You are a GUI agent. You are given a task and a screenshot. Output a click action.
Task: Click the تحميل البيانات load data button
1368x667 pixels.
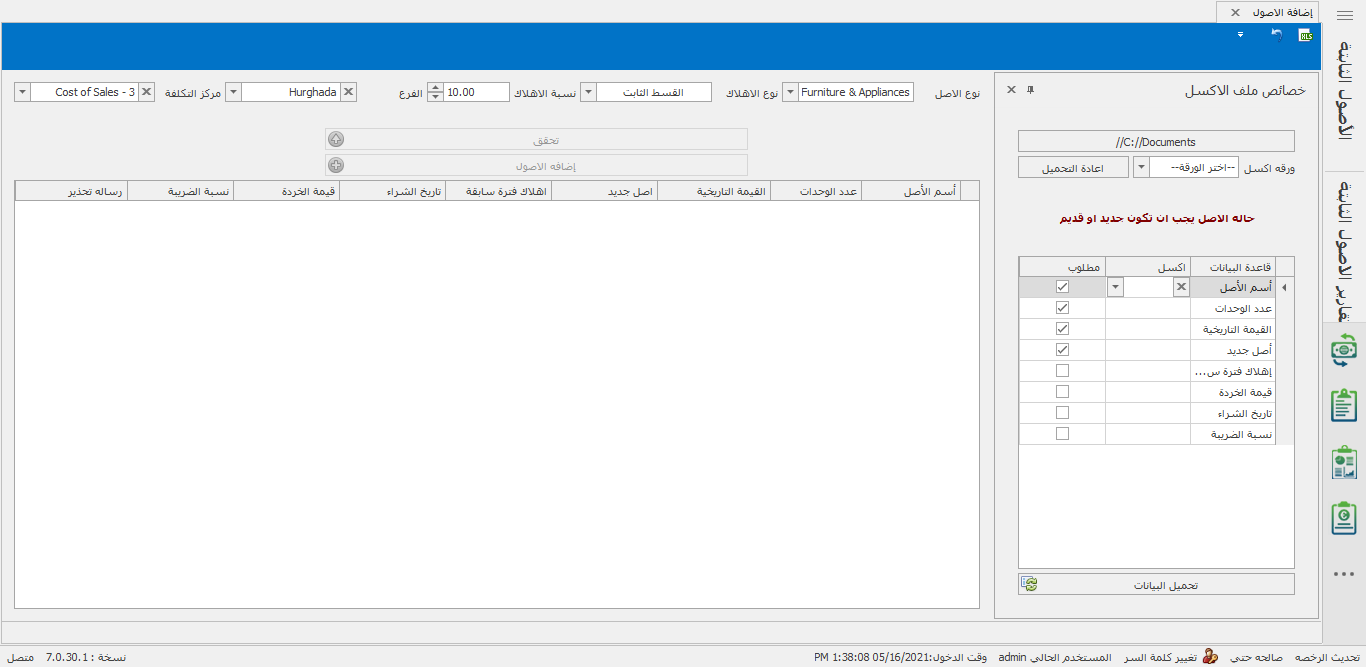tap(1156, 585)
